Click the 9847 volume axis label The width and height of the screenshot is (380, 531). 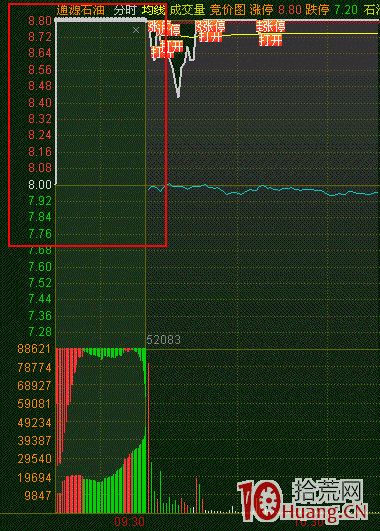tap(37, 496)
